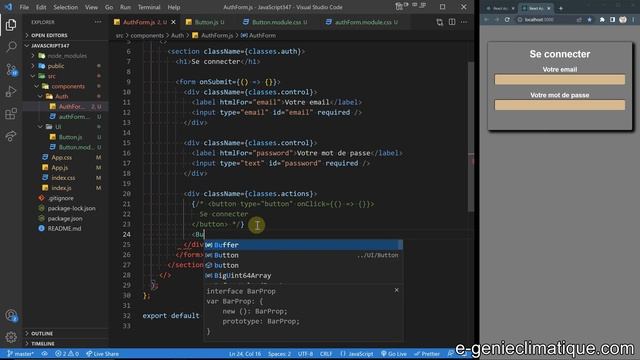Open the Accounts menu icon
The width and height of the screenshot is (640, 360).
(11, 316)
